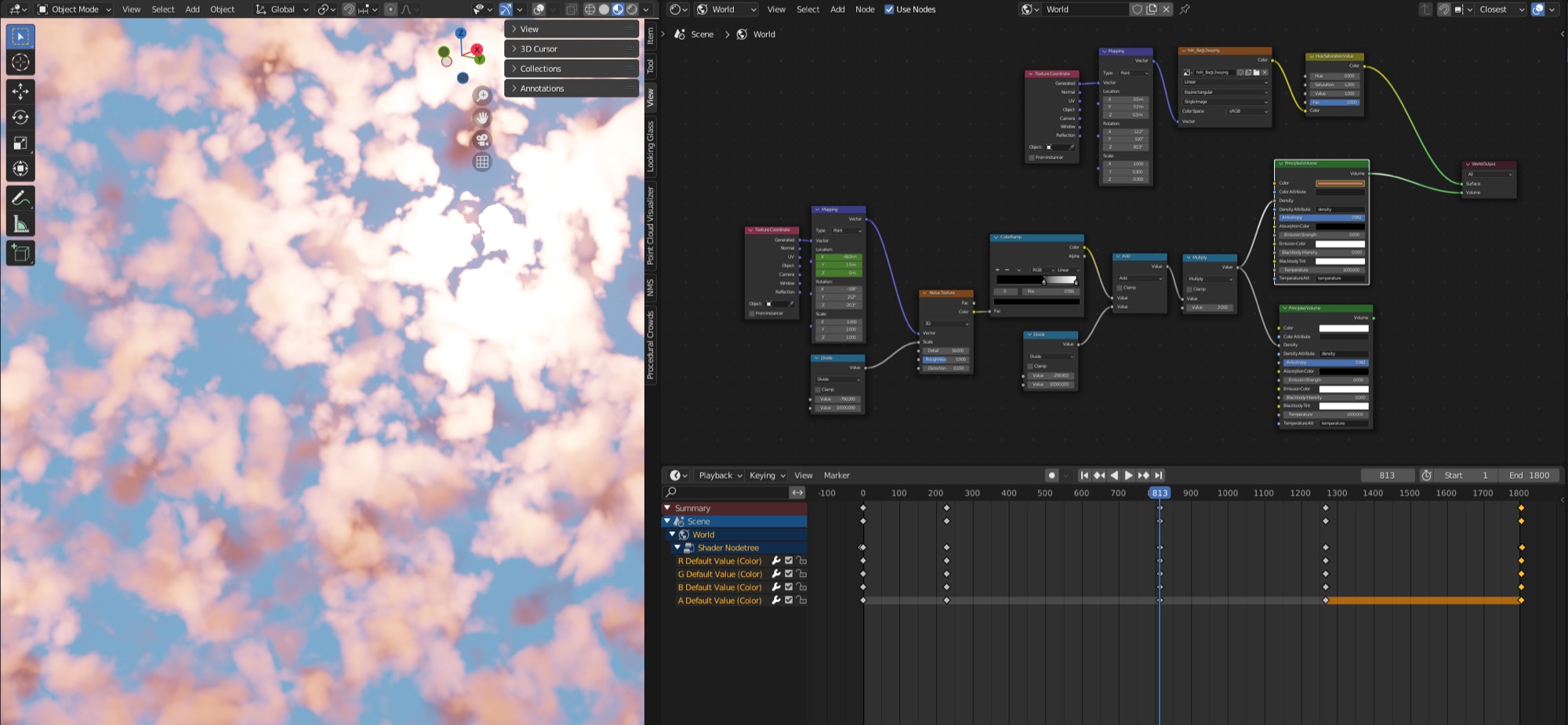Open the Keying popover in timeline
This screenshot has height=725, width=1568.
767,476
